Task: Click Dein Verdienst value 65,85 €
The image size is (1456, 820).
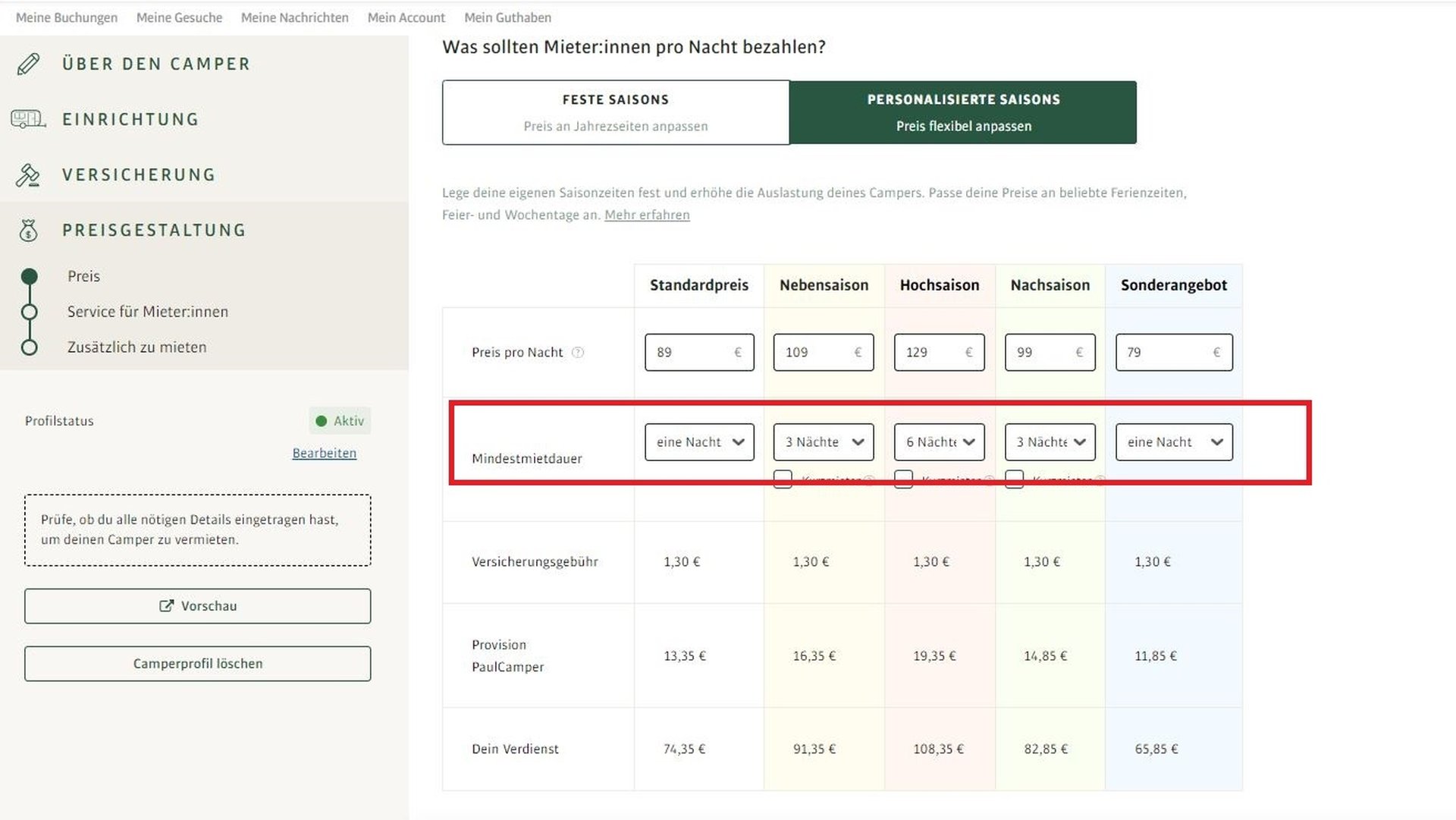Action: pyautogui.click(x=1156, y=749)
